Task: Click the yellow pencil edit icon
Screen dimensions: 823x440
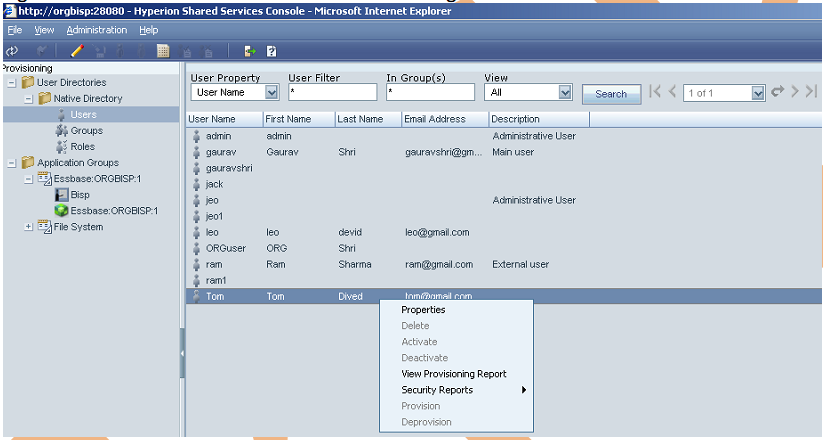Action: (77, 51)
